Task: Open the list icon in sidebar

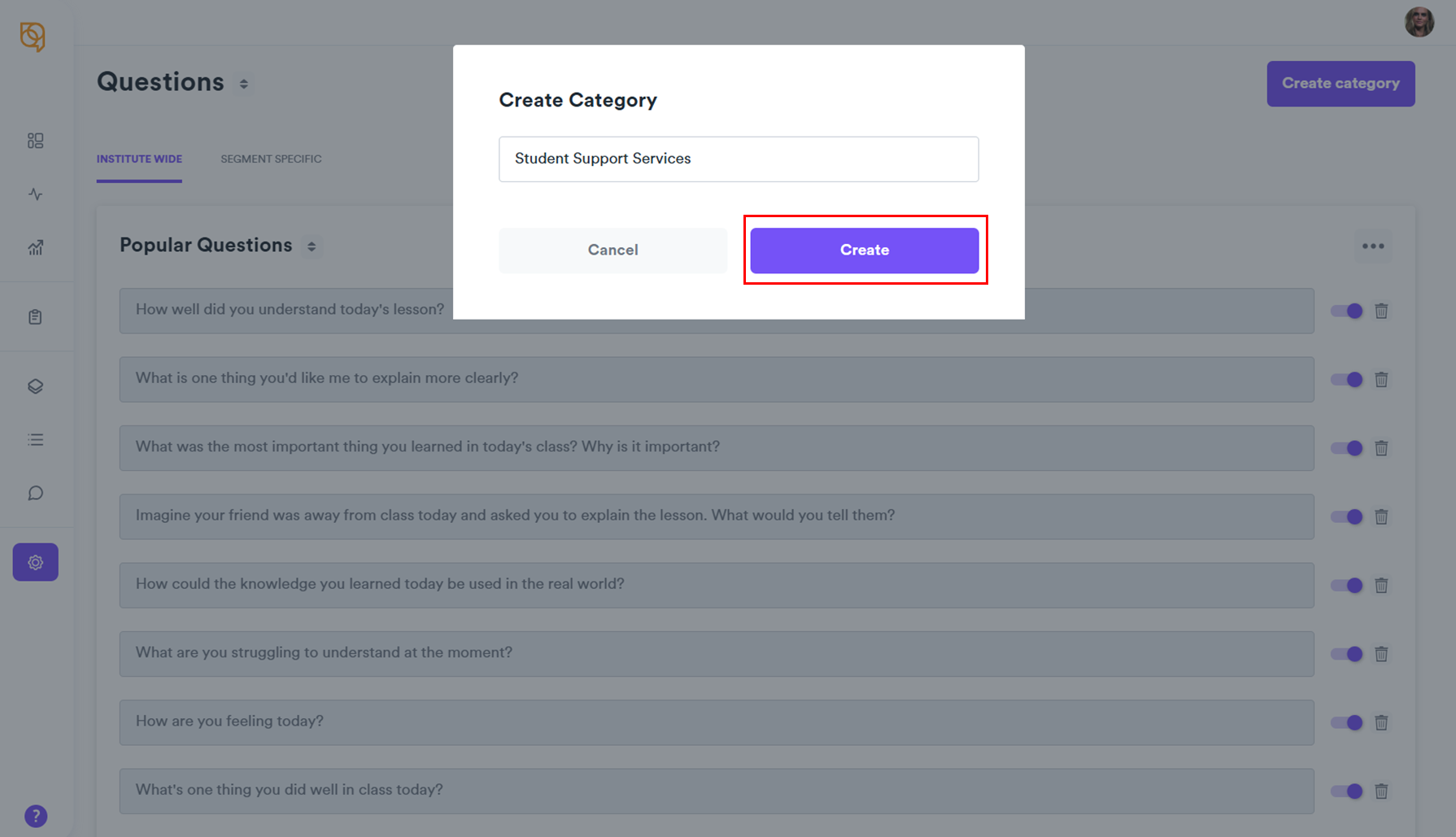Action: pyautogui.click(x=35, y=440)
